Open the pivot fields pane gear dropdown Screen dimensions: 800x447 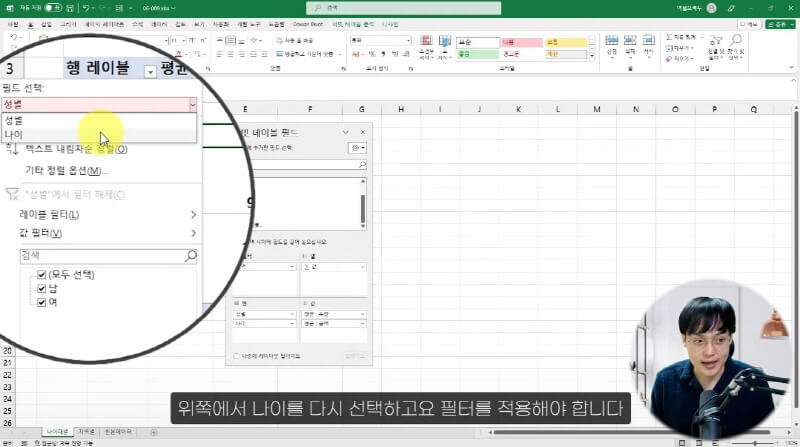357,148
